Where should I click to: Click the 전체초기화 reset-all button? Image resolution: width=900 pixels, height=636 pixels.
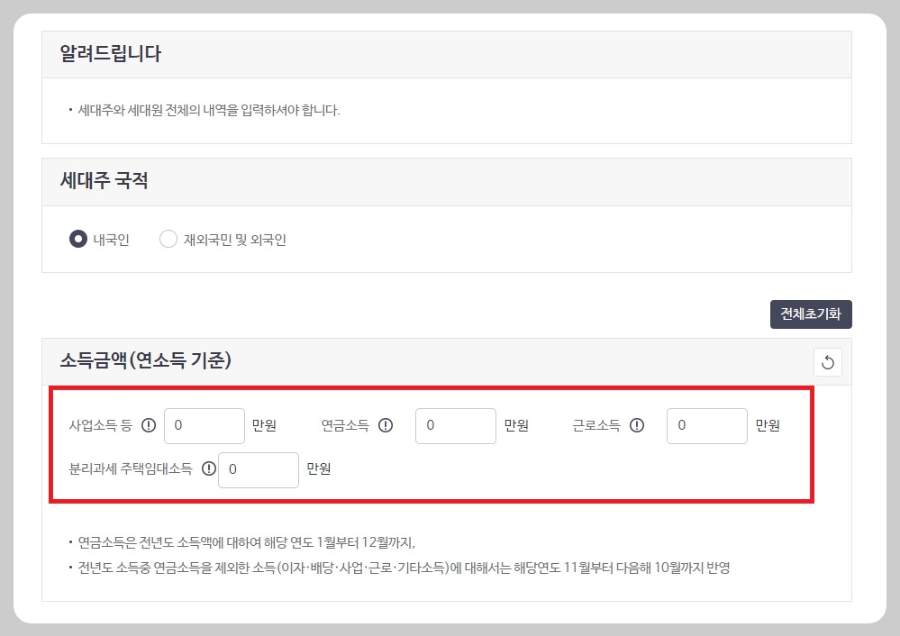[x=810, y=314]
